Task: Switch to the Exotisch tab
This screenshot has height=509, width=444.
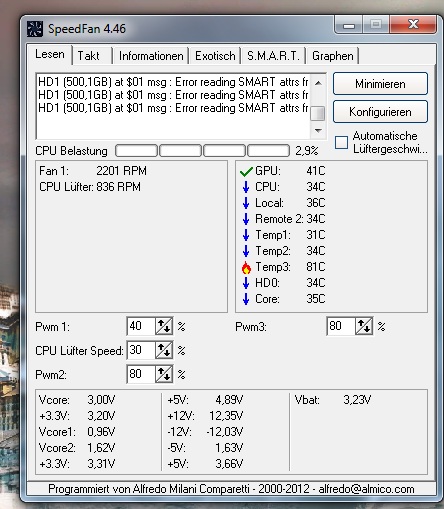Action: click(x=215, y=56)
